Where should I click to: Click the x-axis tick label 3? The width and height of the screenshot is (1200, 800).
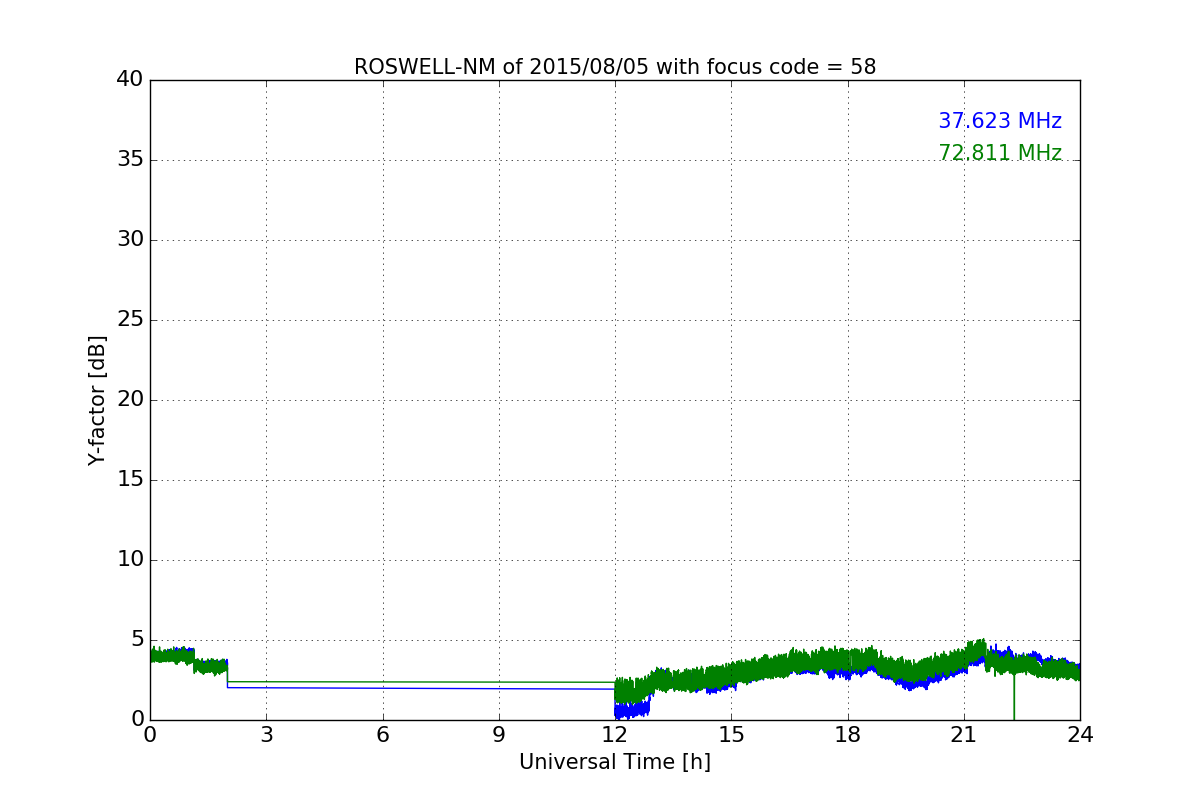266,735
